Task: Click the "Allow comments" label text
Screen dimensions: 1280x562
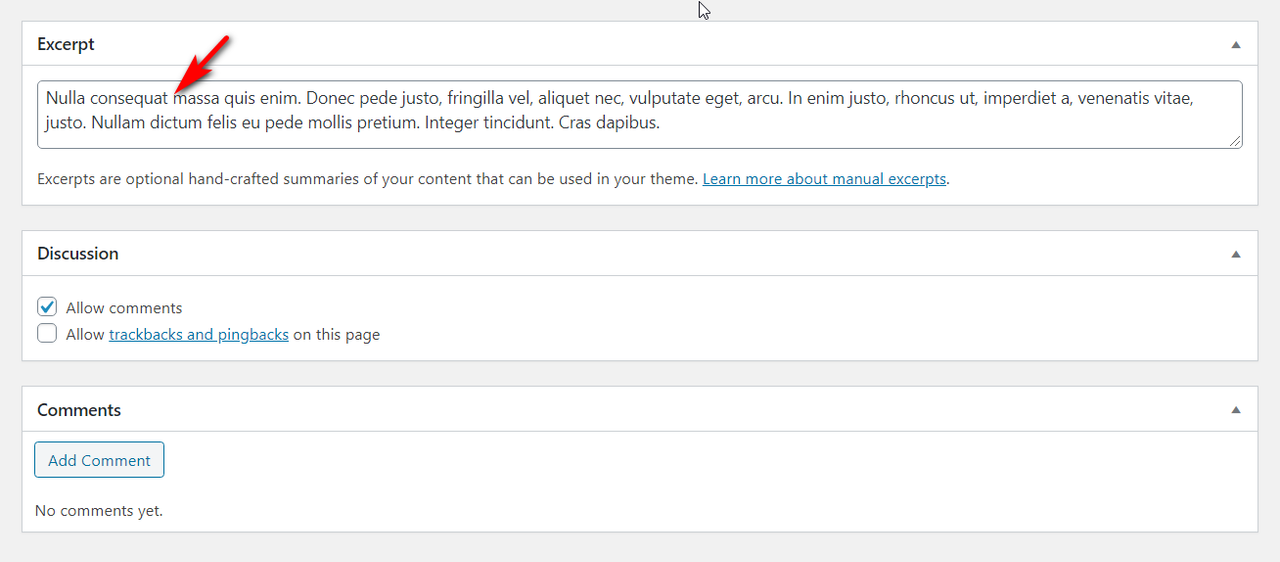Action: click(x=124, y=308)
